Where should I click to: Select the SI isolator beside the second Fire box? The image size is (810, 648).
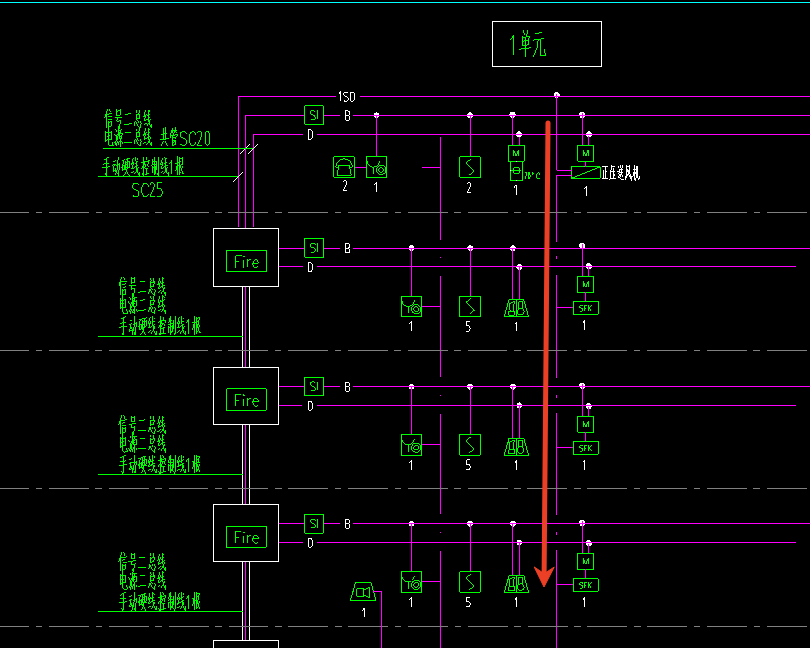click(x=314, y=386)
